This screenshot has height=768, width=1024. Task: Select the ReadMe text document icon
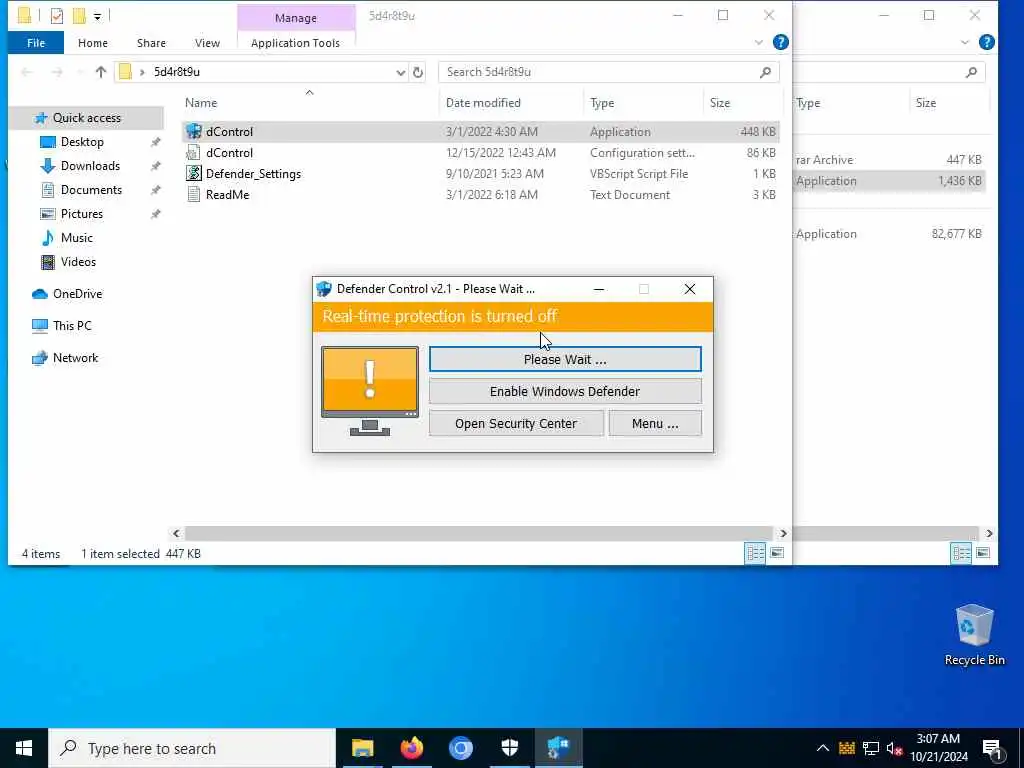click(x=193, y=194)
